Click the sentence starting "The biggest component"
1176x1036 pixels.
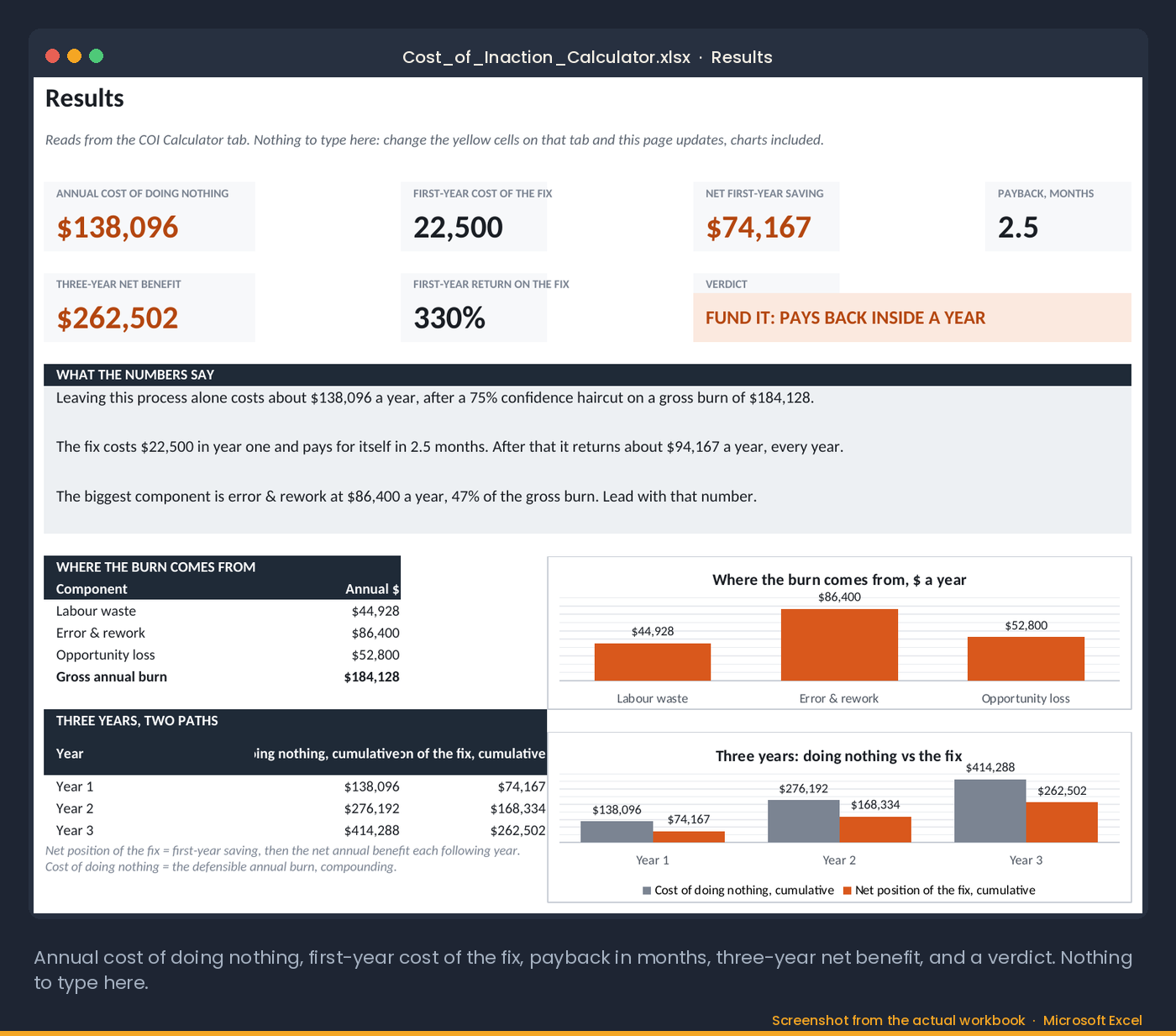pos(407,497)
